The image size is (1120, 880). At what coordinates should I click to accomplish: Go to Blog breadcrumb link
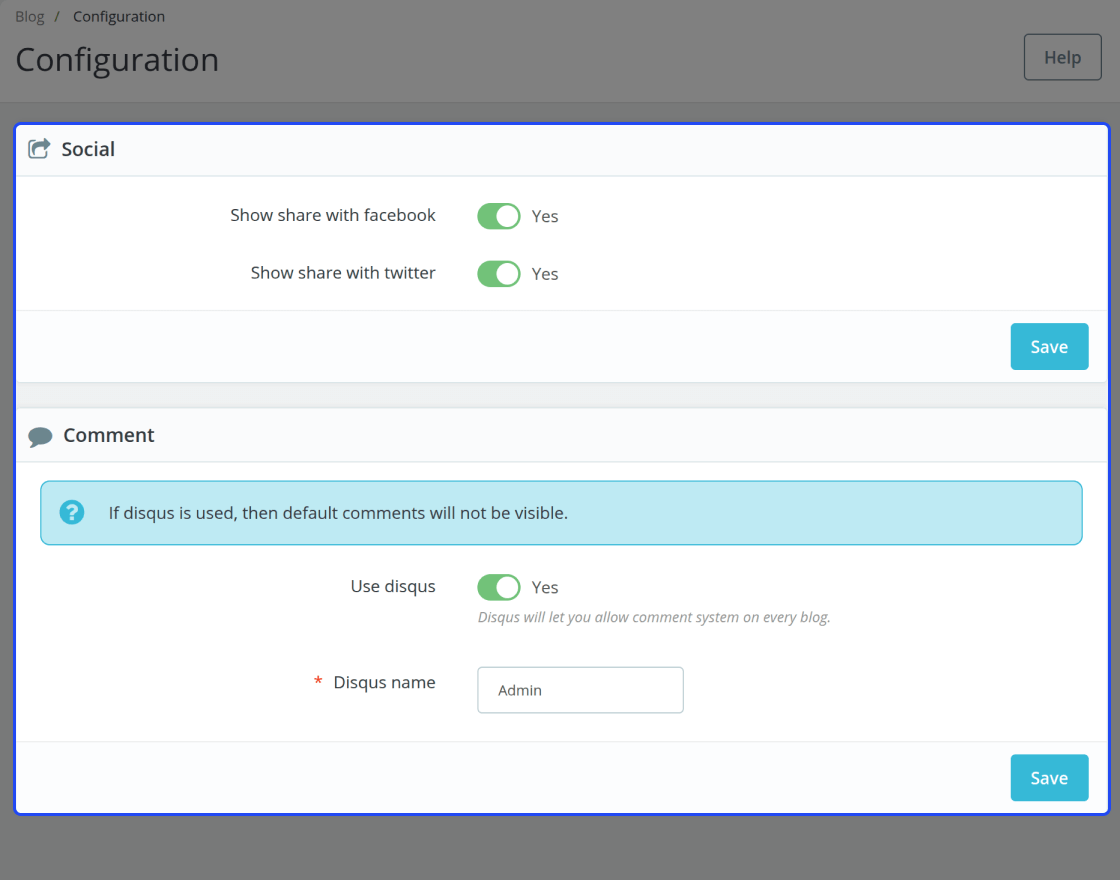click(x=29, y=16)
